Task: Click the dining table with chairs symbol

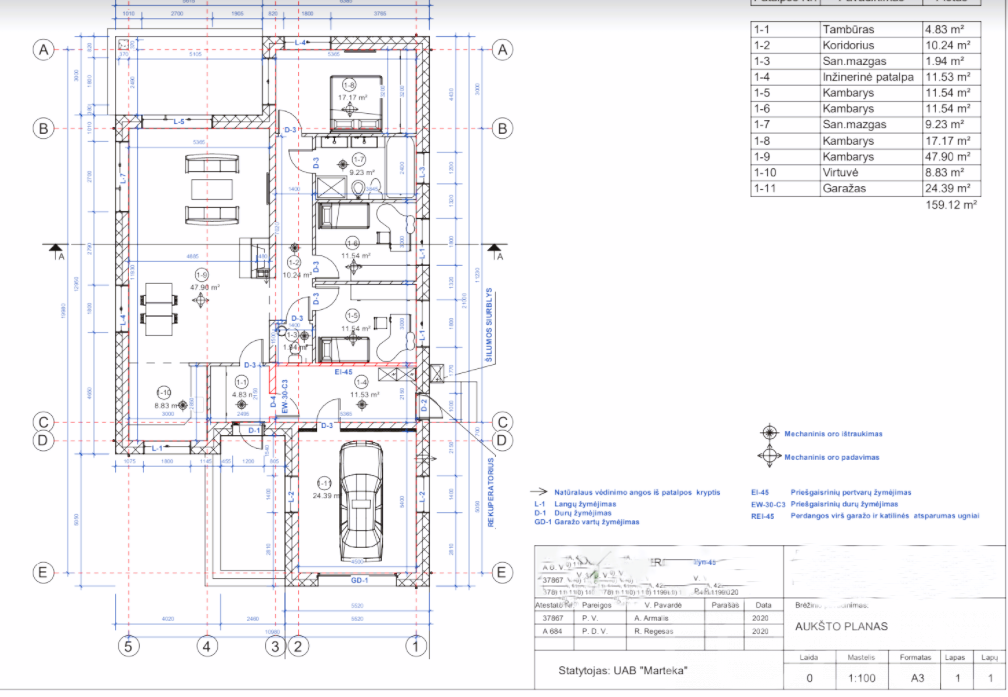Action: 159,309
